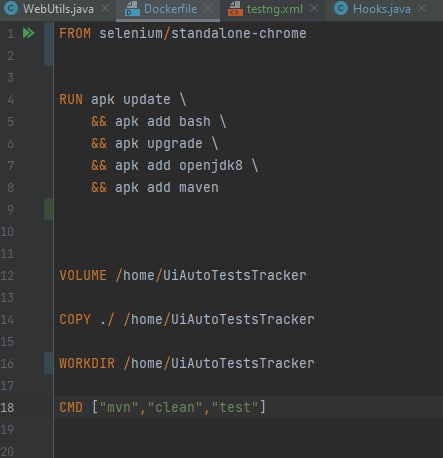
Task: Switch to the WebUtils.java tab
Action: pos(58,9)
